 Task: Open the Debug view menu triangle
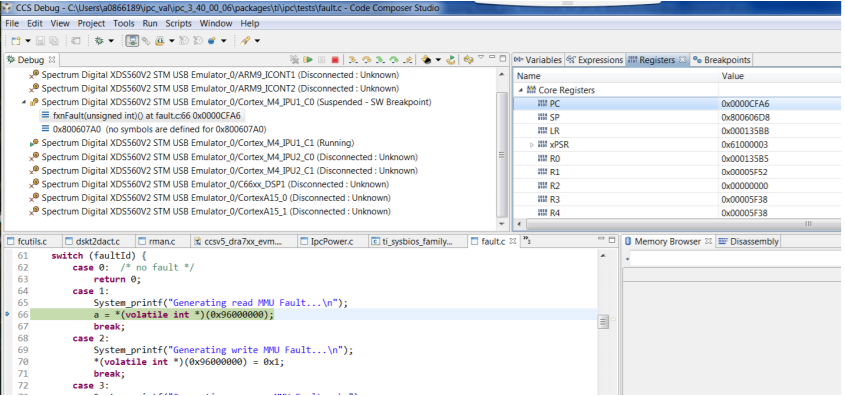click(x=481, y=57)
